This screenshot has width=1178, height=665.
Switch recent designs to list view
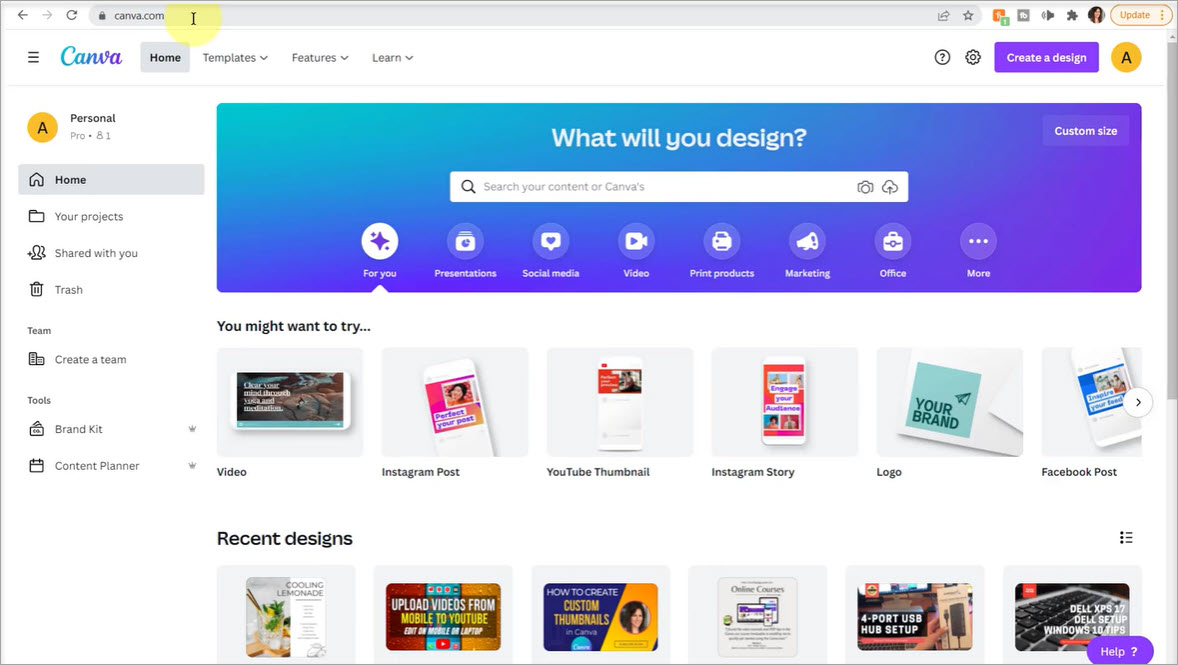point(1126,538)
